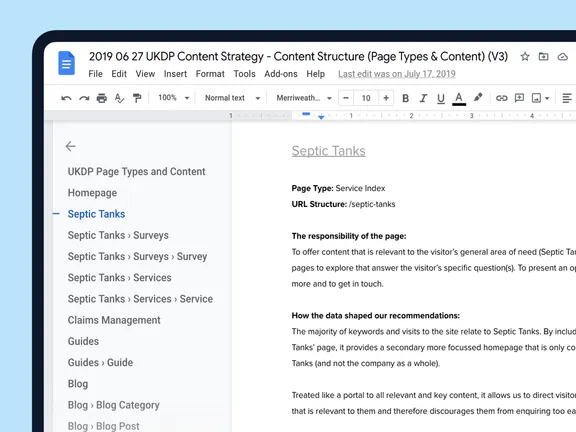Run spelling and grammar check
The height and width of the screenshot is (432, 576).
click(119, 98)
